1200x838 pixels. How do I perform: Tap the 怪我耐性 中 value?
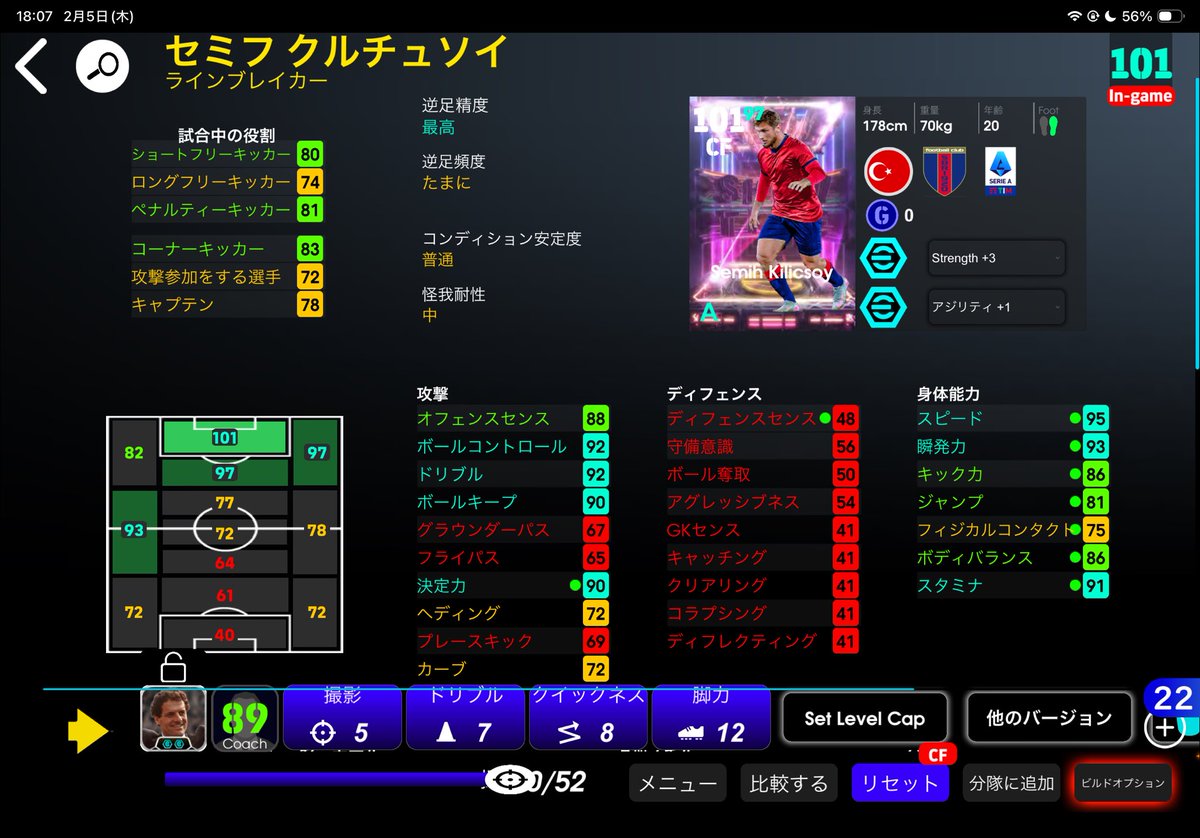coord(429,315)
